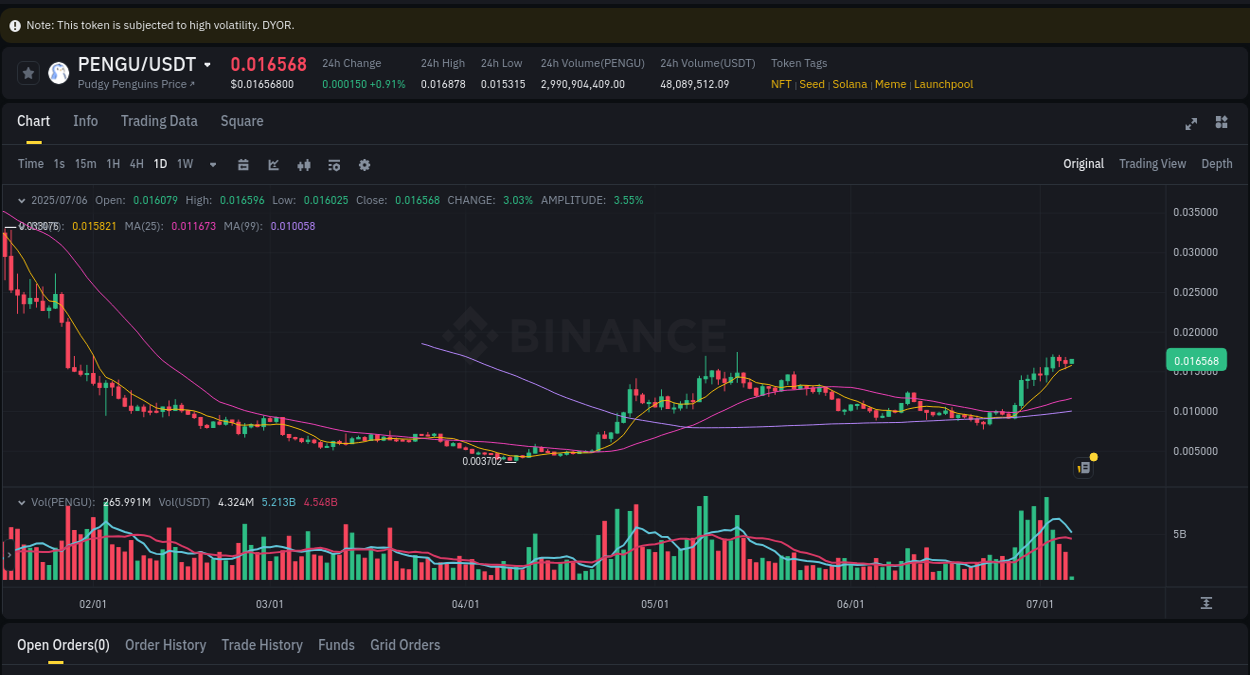Toggle the favorite star for PENGU/USDT
1250x675 pixels.
(28, 73)
